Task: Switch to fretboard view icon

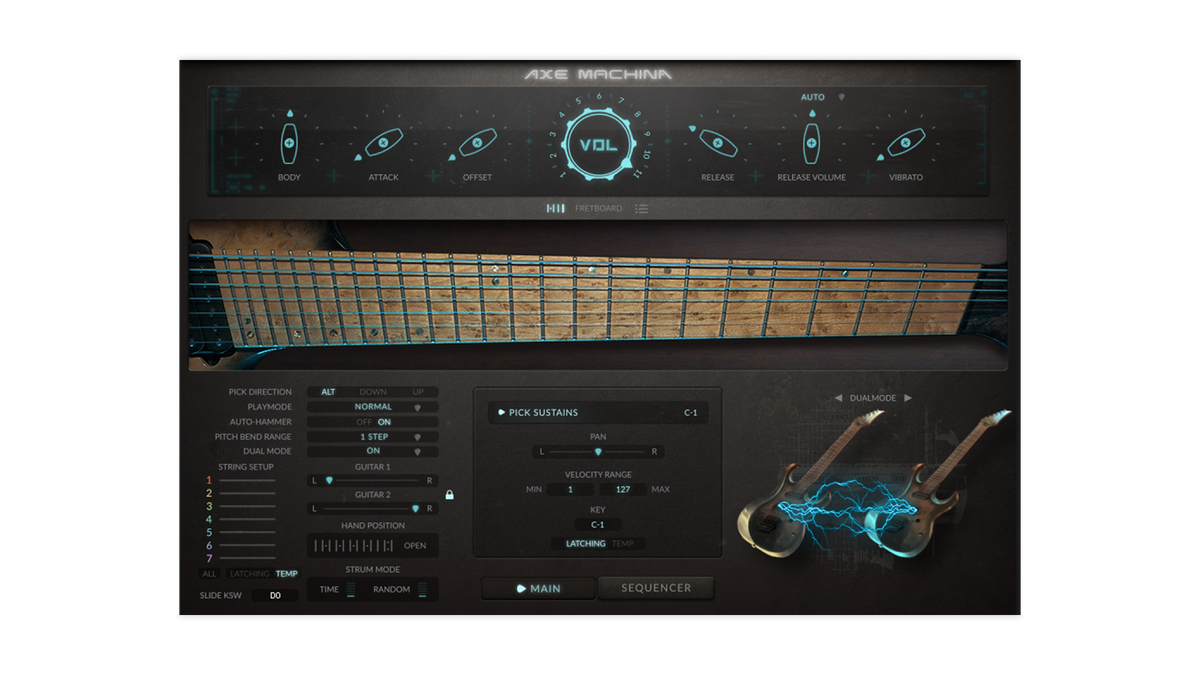Action: [x=556, y=208]
